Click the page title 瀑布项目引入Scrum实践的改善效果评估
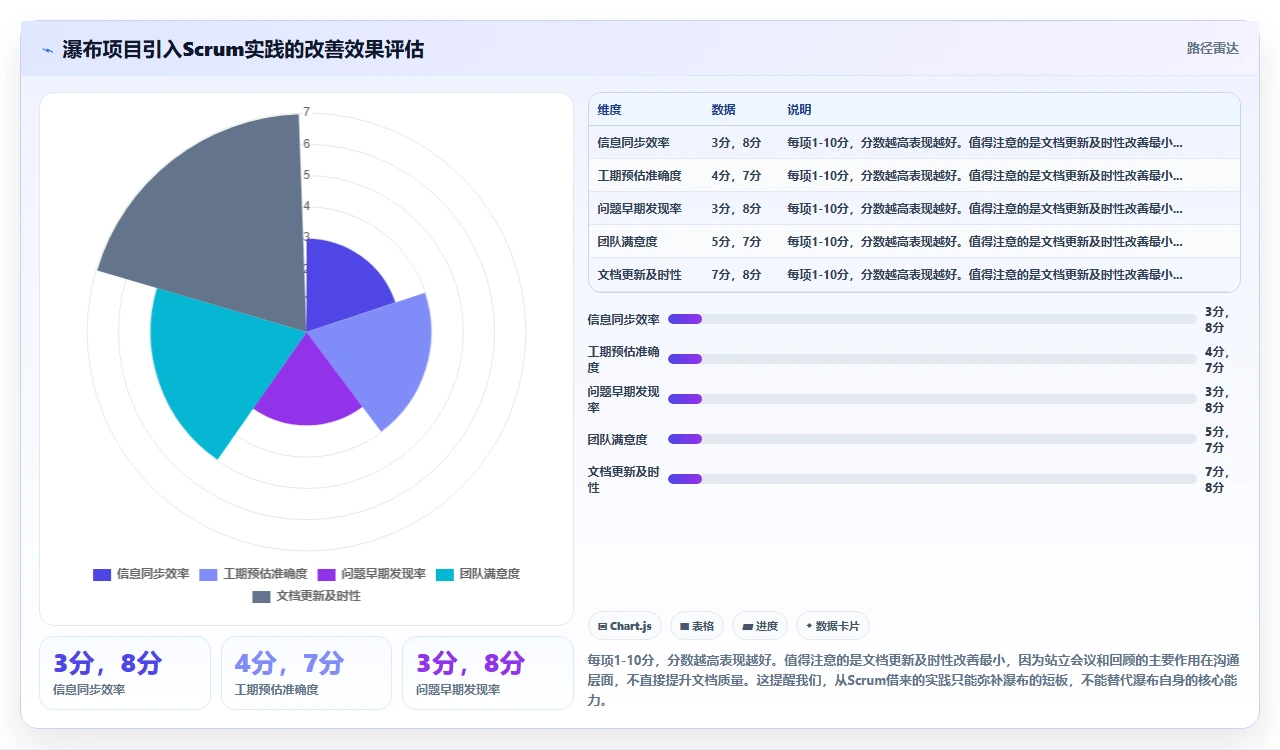The image size is (1280, 750). pos(243,49)
